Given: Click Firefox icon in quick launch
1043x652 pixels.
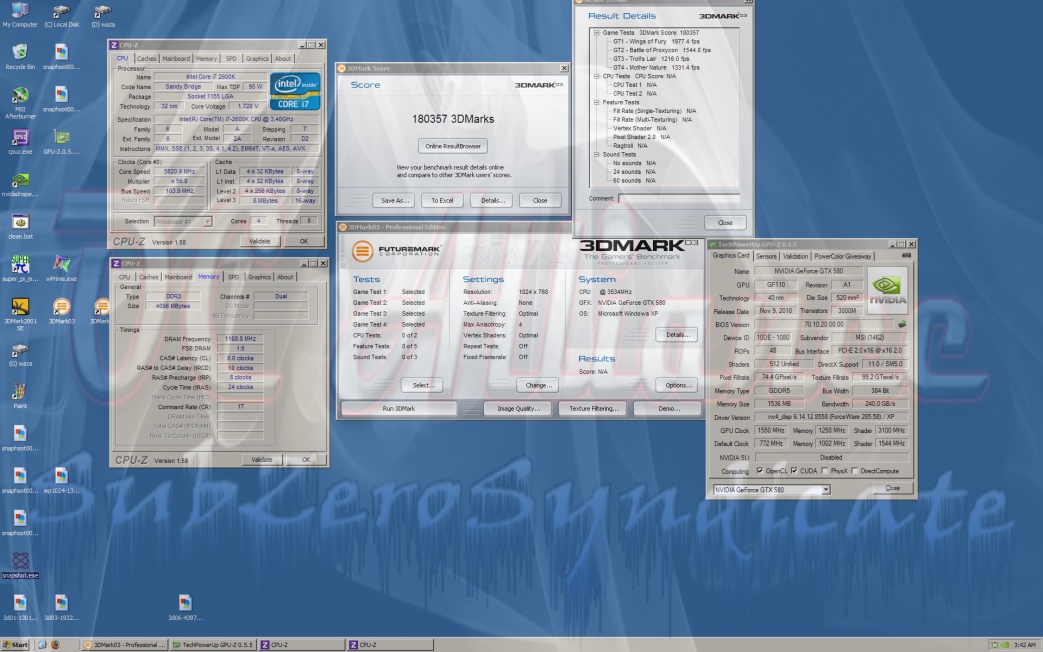Looking at the screenshot, I should tap(56, 645).
